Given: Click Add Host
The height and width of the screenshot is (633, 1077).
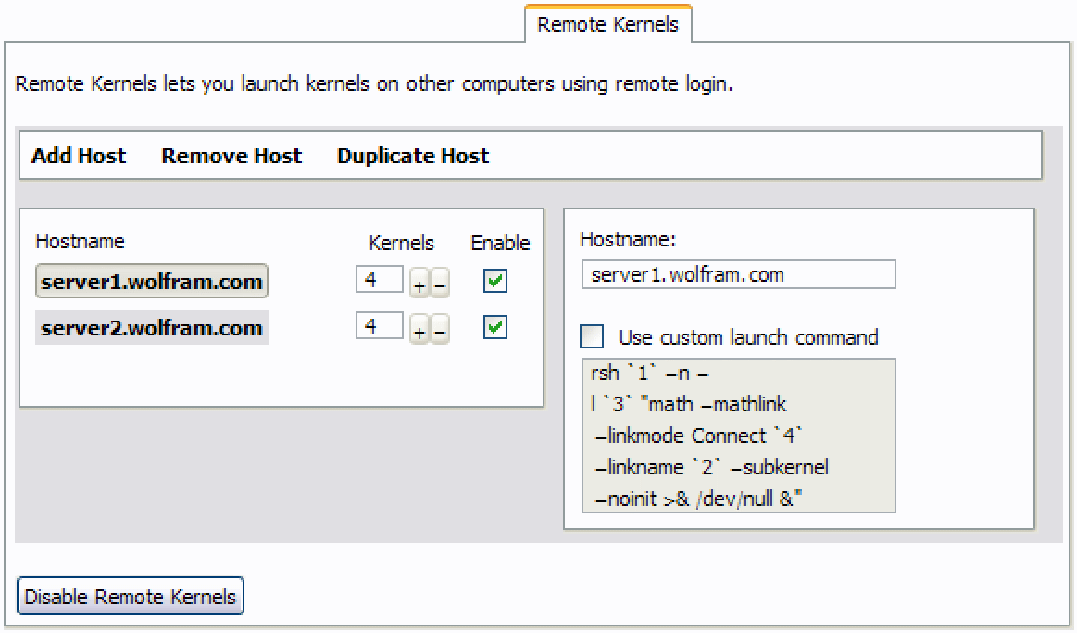Looking at the screenshot, I should (x=79, y=156).
